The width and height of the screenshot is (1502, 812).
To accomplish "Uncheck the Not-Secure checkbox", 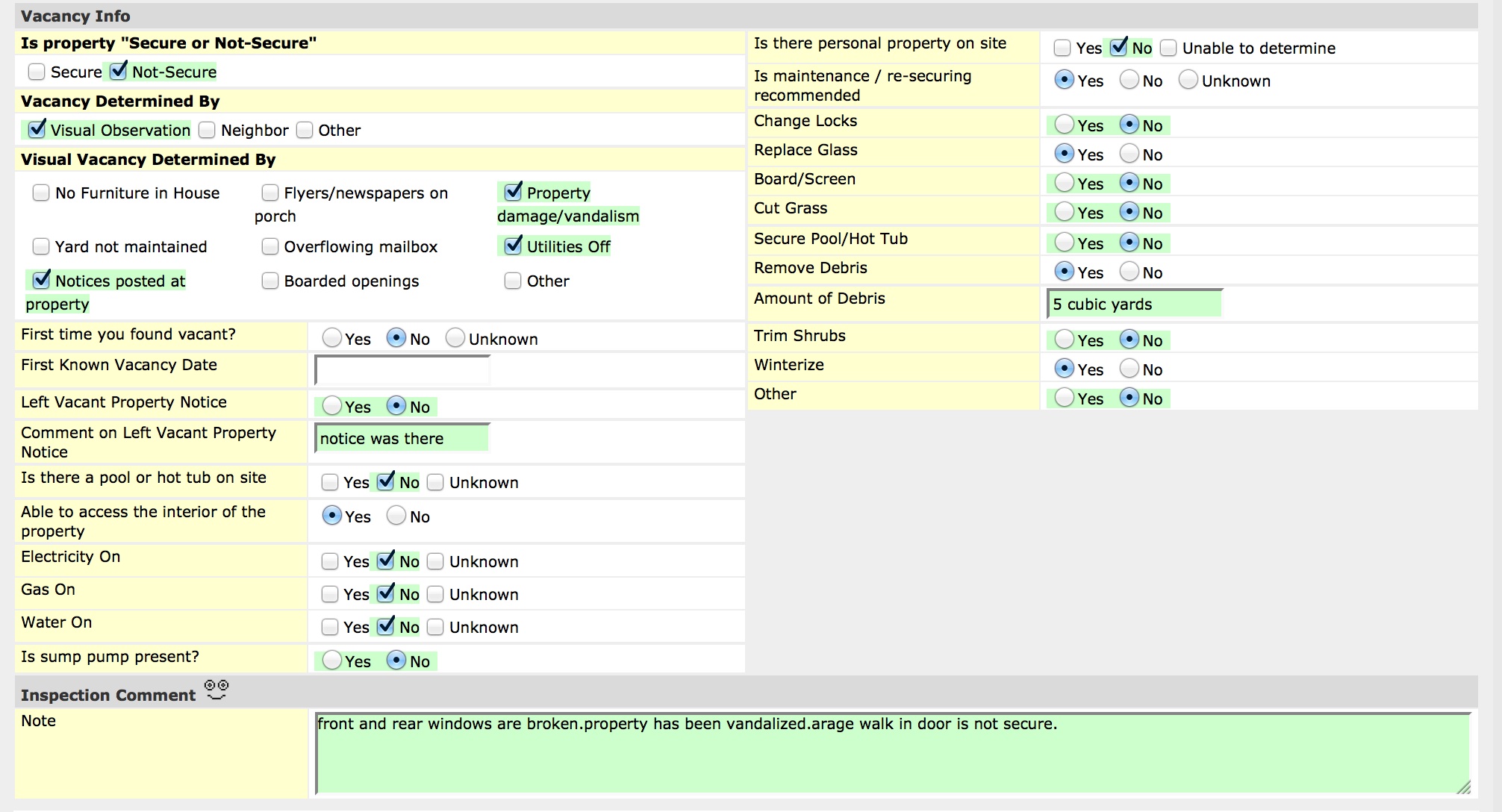I will click(x=119, y=72).
